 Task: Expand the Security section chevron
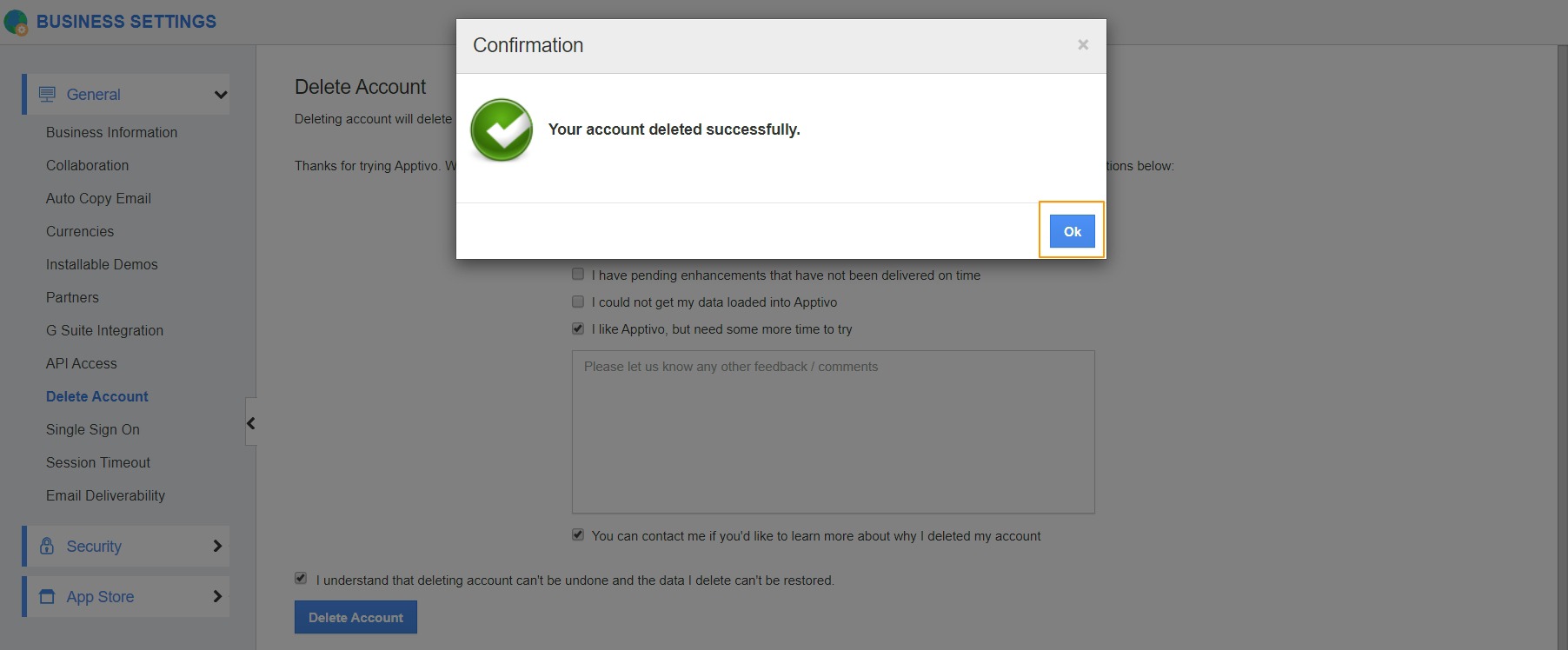pyautogui.click(x=217, y=546)
